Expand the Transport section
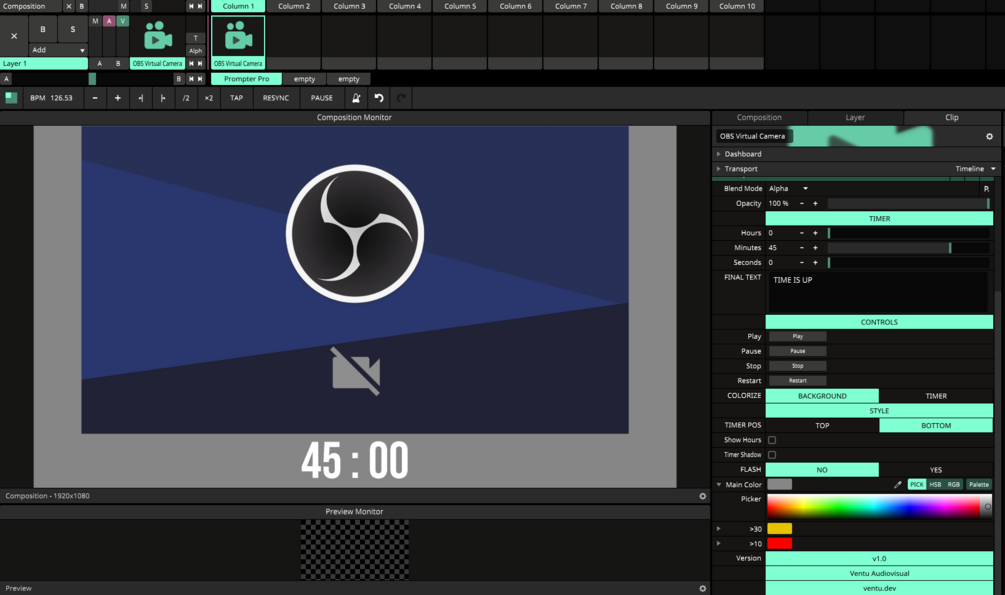 (x=718, y=169)
